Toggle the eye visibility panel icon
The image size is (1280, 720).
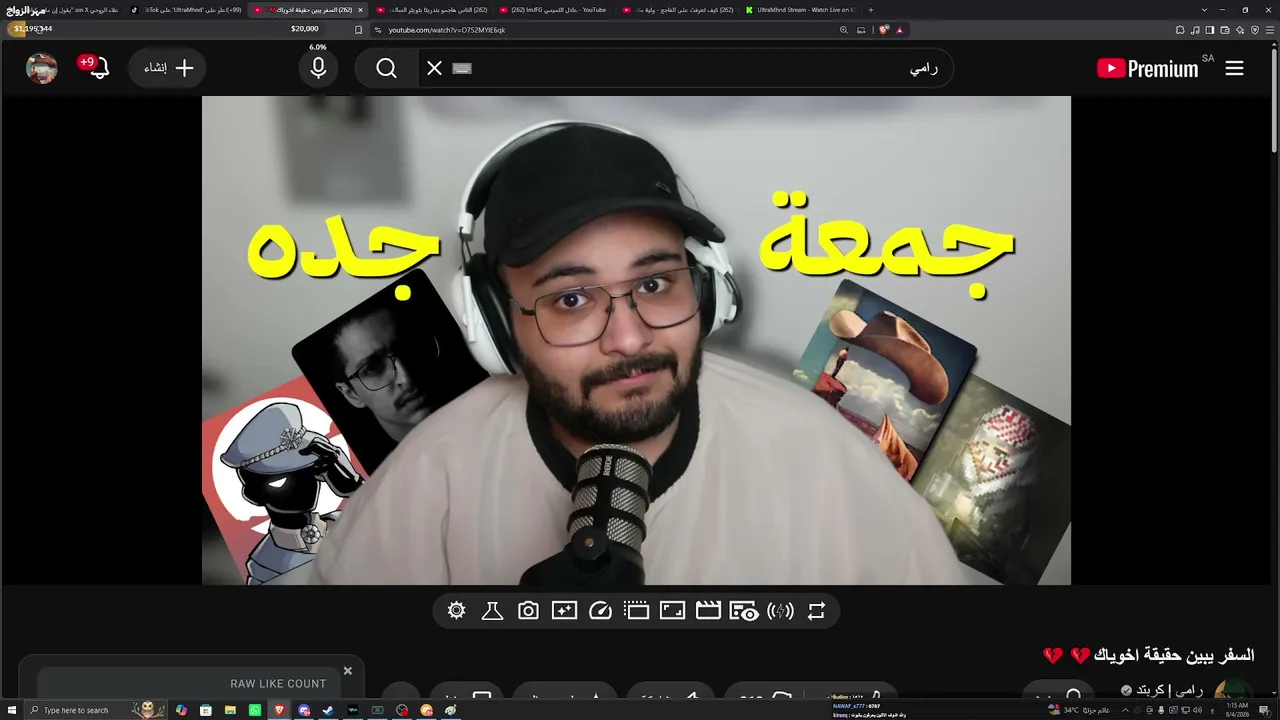pyautogui.click(x=744, y=611)
